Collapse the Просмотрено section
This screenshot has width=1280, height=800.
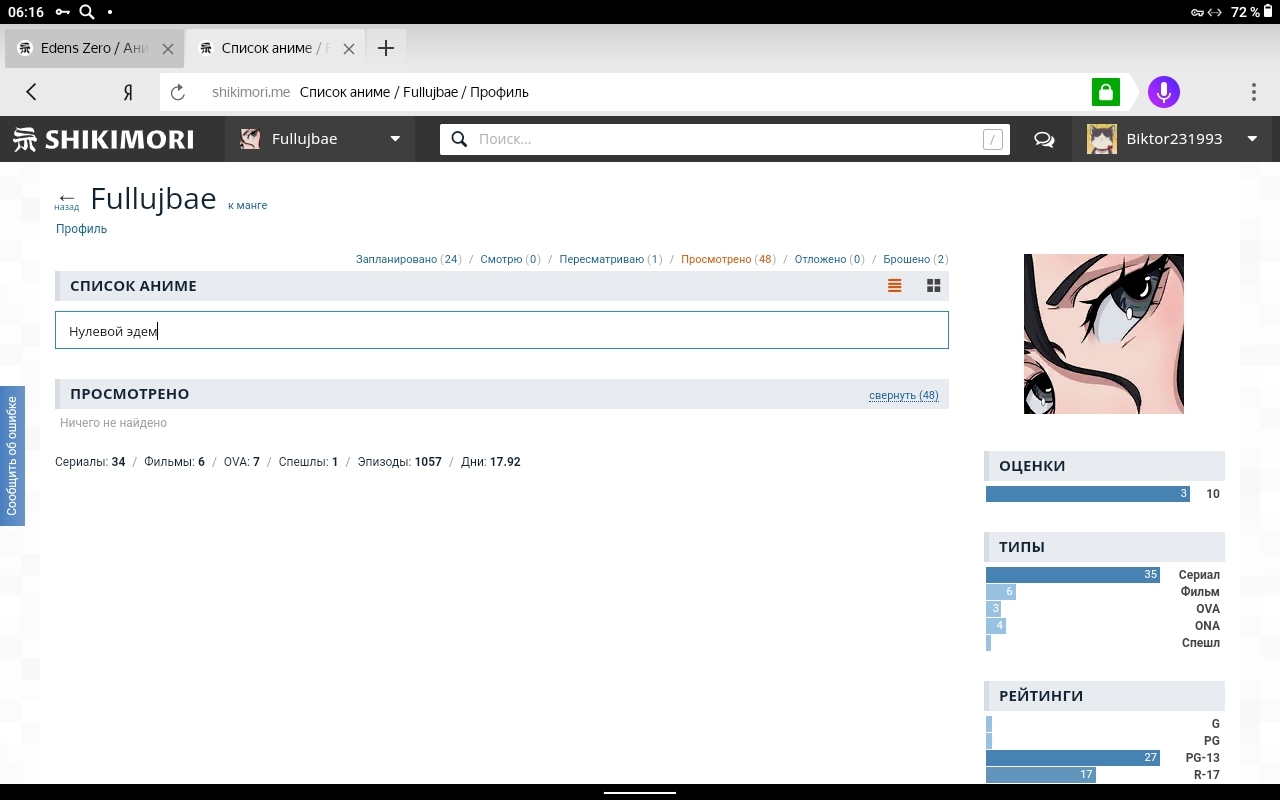[903, 395]
